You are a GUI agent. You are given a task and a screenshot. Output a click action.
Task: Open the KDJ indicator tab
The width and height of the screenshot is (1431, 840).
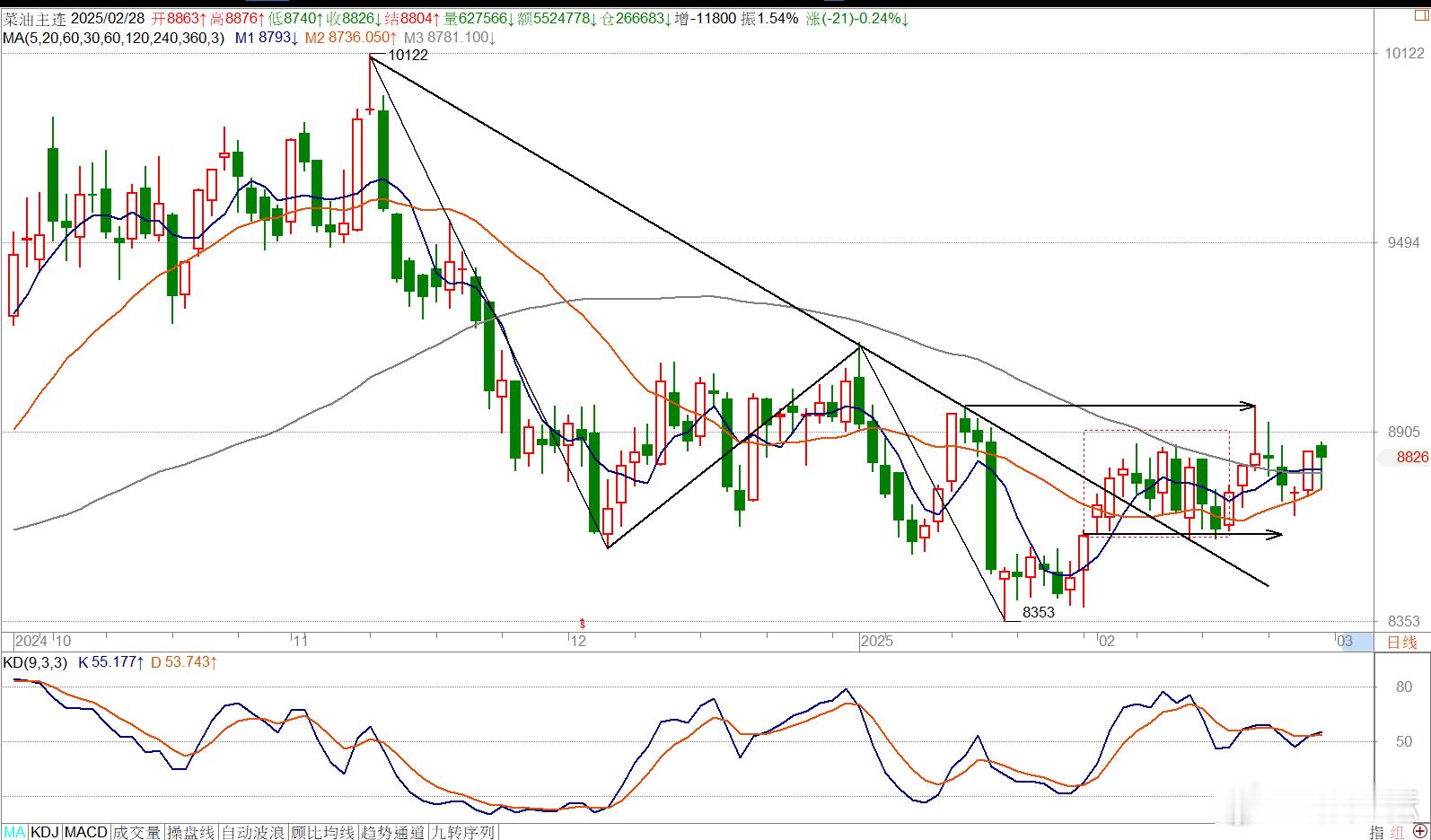tap(45, 832)
